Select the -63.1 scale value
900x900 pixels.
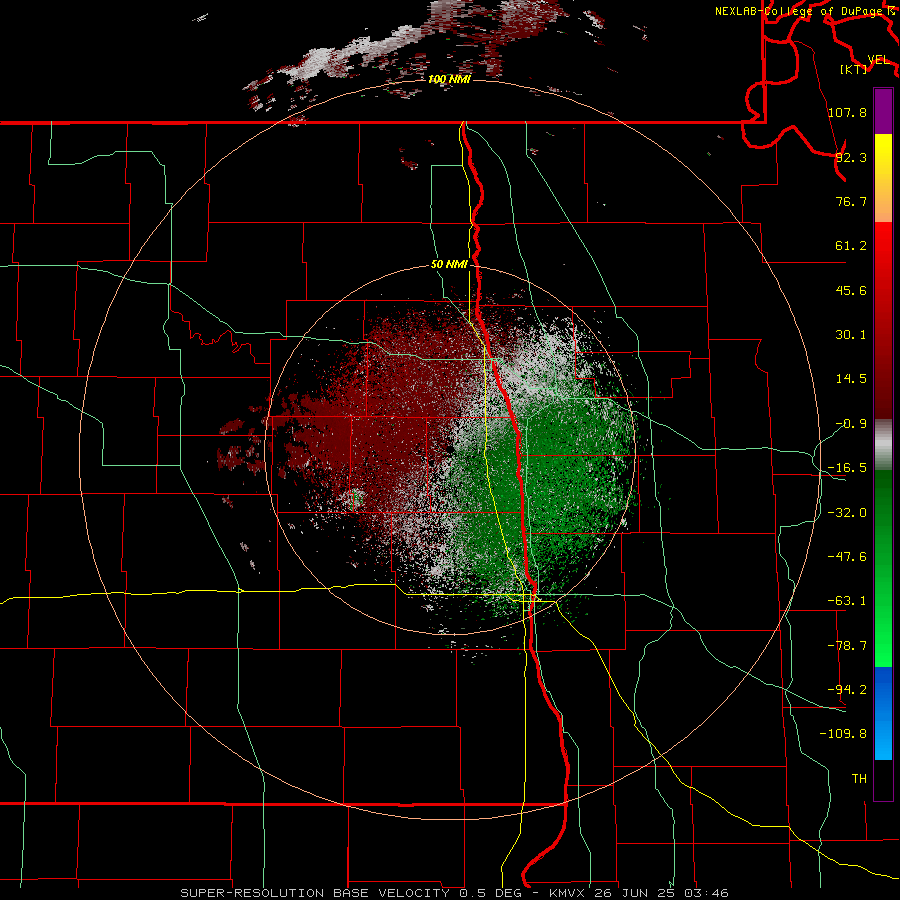tap(847, 601)
